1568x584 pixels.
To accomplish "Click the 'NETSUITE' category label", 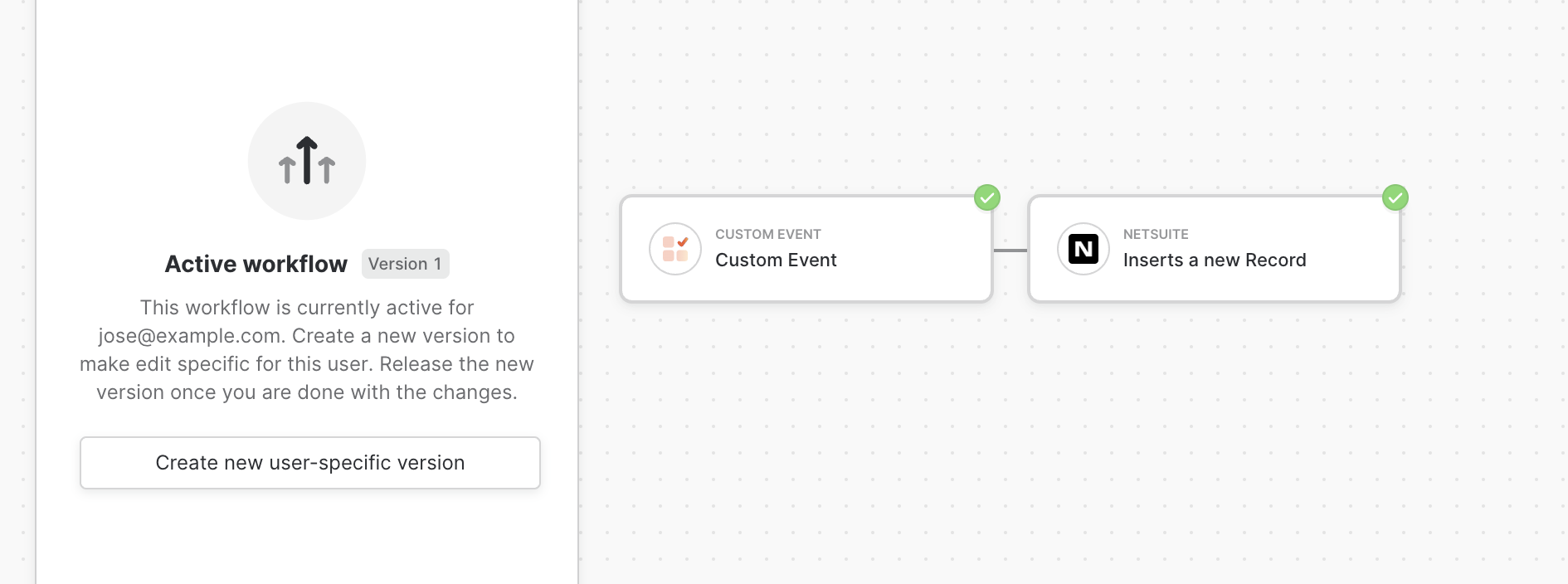I will pyautogui.click(x=1156, y=235).
